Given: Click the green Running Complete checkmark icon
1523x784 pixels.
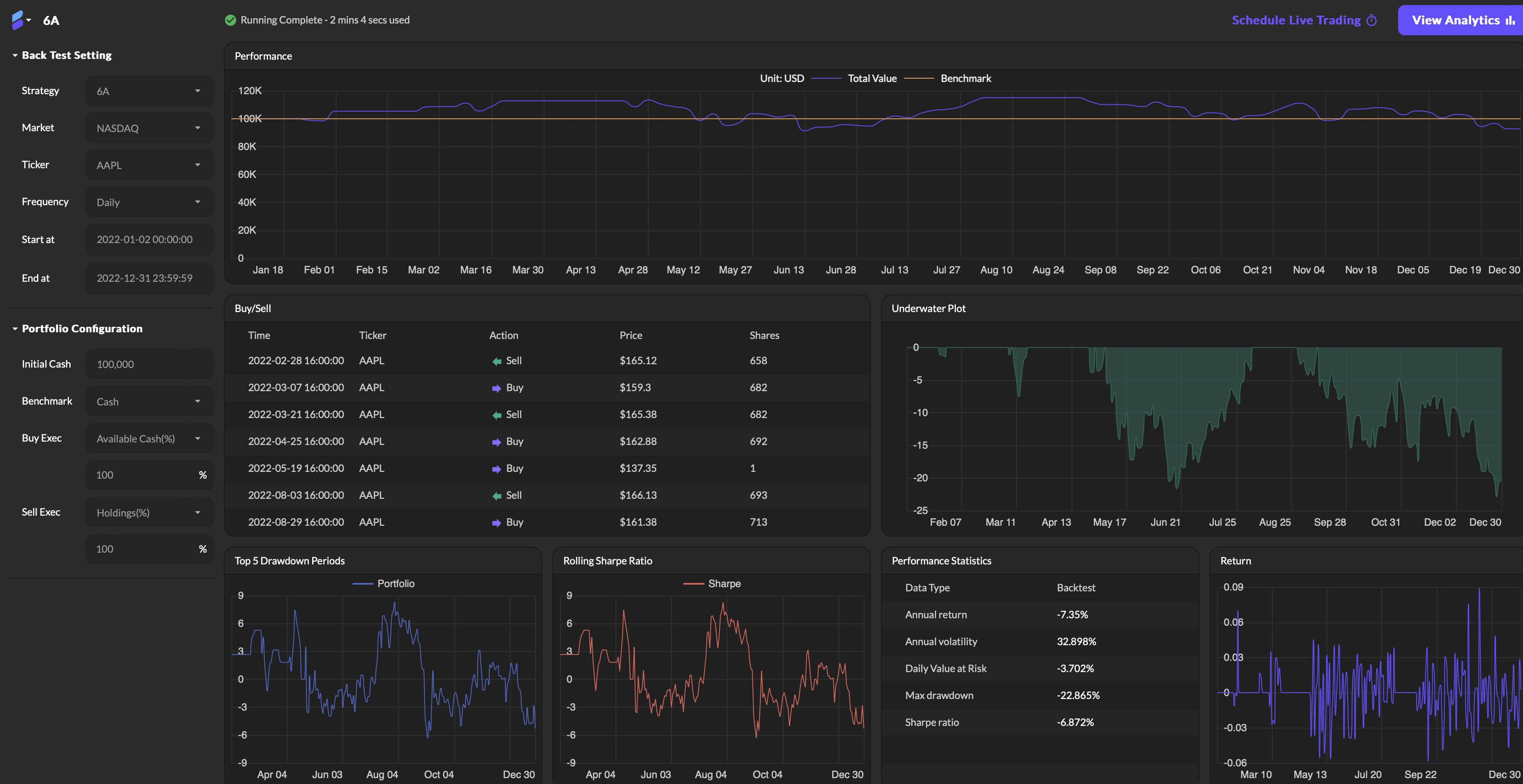Looking at the screenshot, I should tap(231, 20).
